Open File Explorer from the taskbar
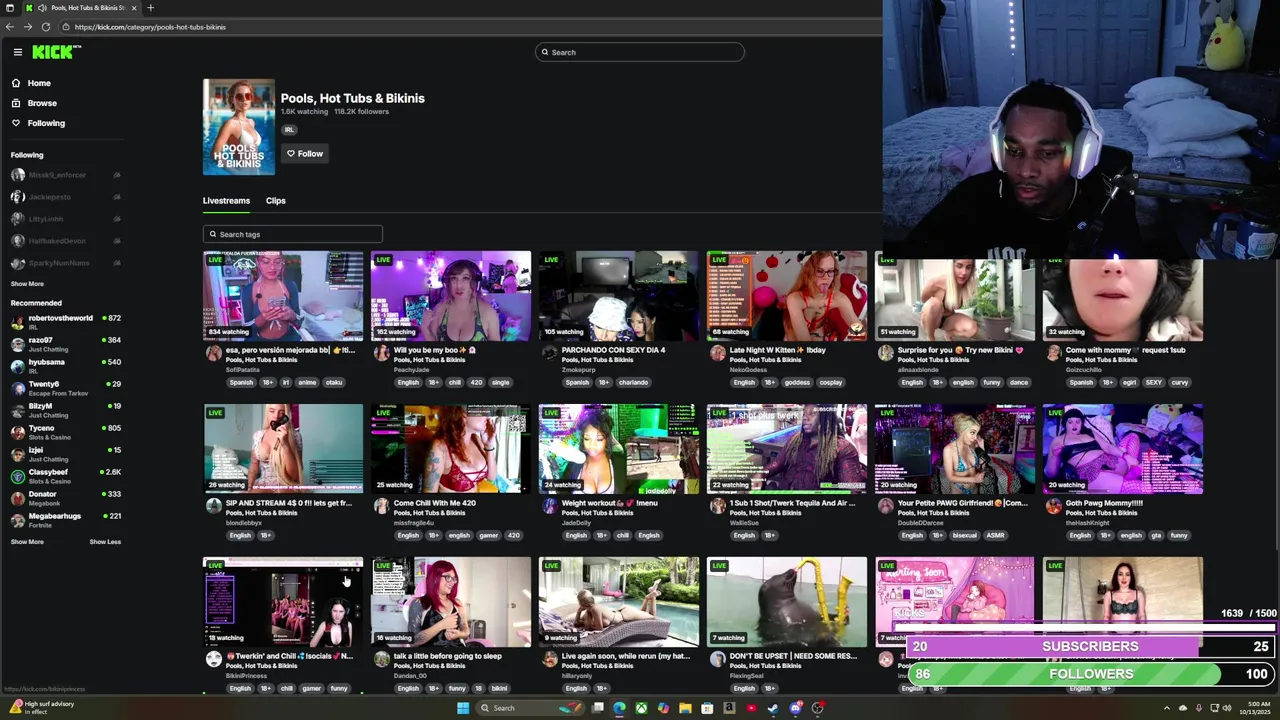 [x=685, y=708]
